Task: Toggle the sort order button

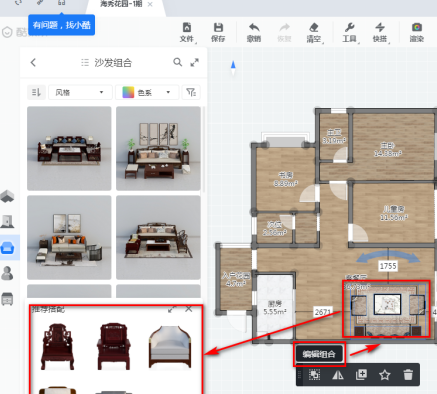Action: tap(36, 92)
